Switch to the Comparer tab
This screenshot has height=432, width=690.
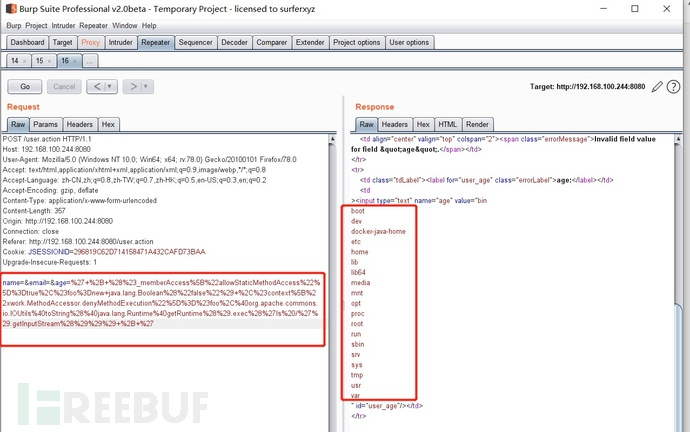coord(272,42)
